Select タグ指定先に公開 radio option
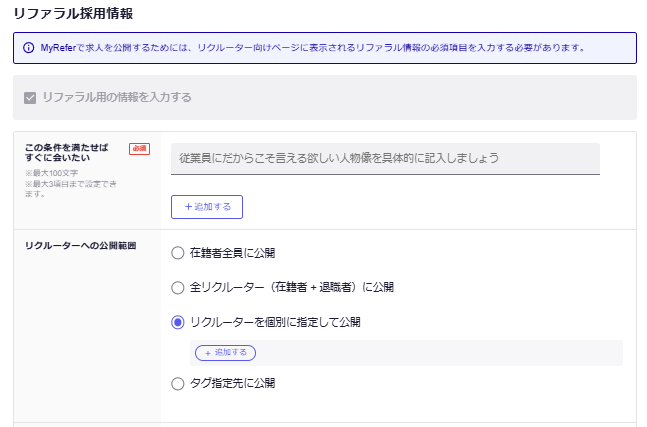 (178, 383)
